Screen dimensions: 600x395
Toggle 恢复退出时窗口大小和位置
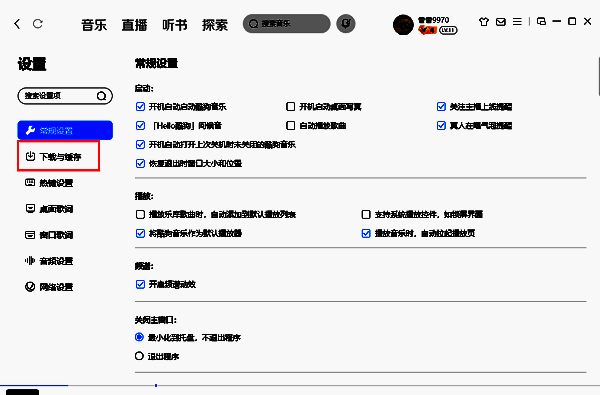(x=140, y=164)
